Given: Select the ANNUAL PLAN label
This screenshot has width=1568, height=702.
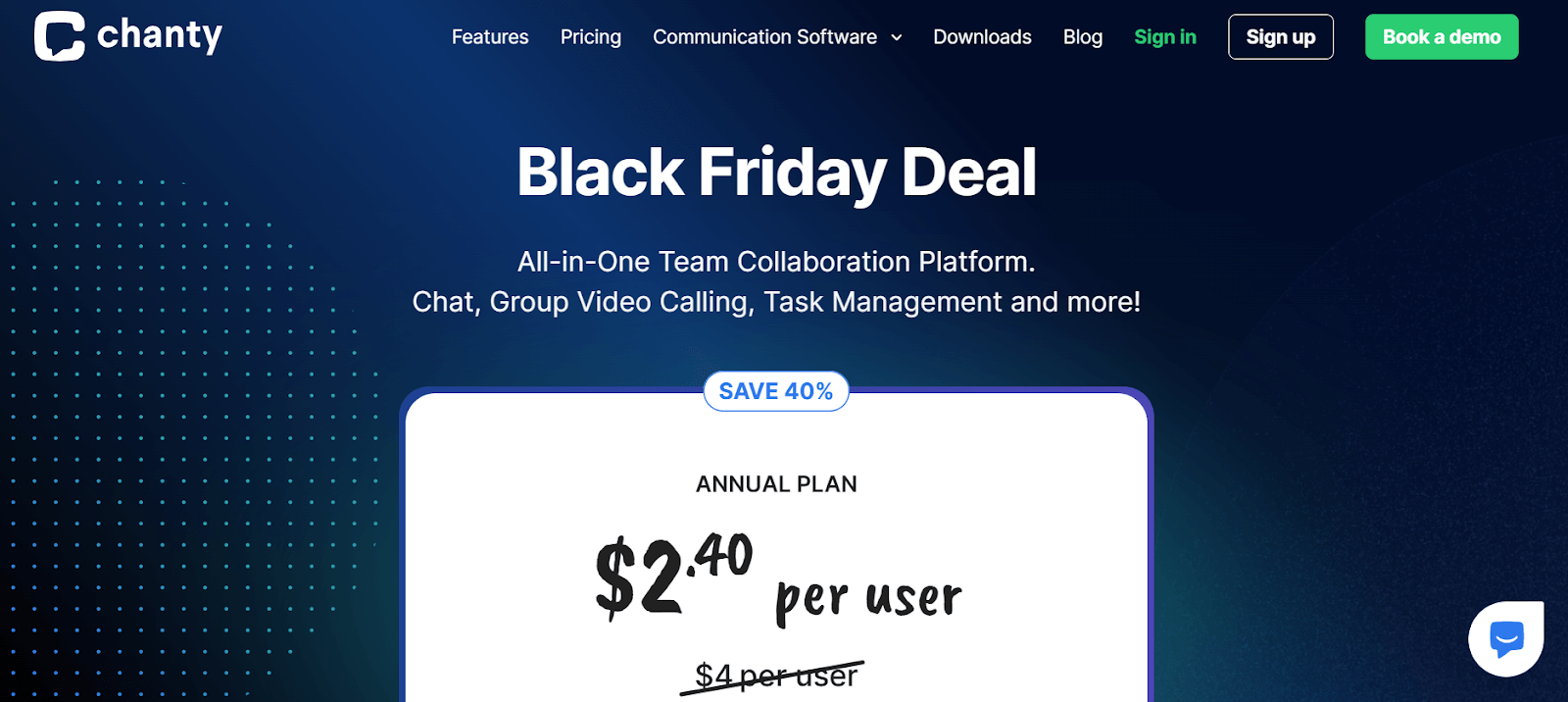Looking at the screenshot, I should (x=776, y=484).
